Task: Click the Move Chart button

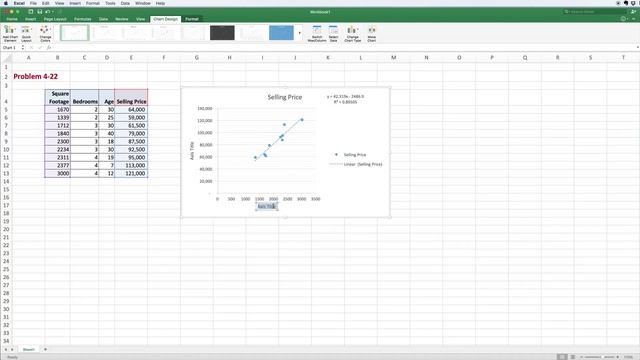Action: pyautogui.click(x=371, y=33)
